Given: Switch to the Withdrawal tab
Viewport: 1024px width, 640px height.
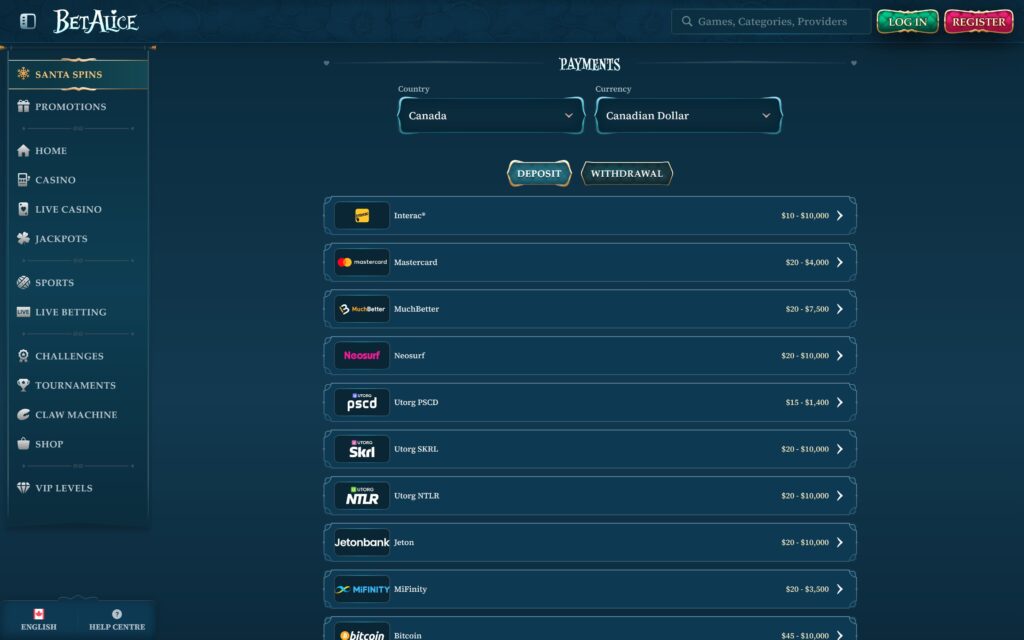Looking at the screenshot, I should point(627,172).
